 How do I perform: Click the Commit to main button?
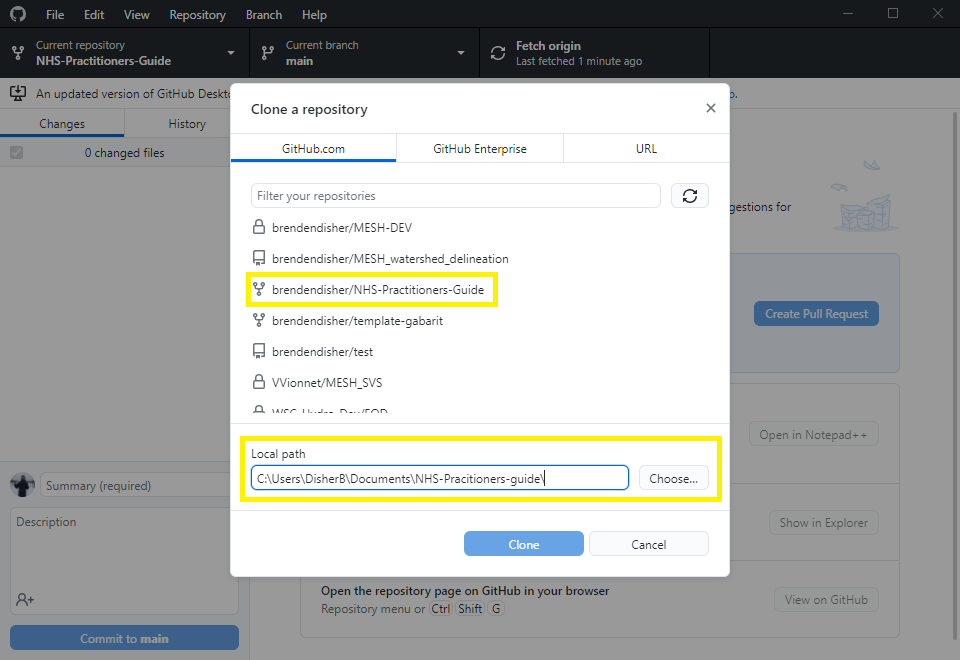[124, 638]
